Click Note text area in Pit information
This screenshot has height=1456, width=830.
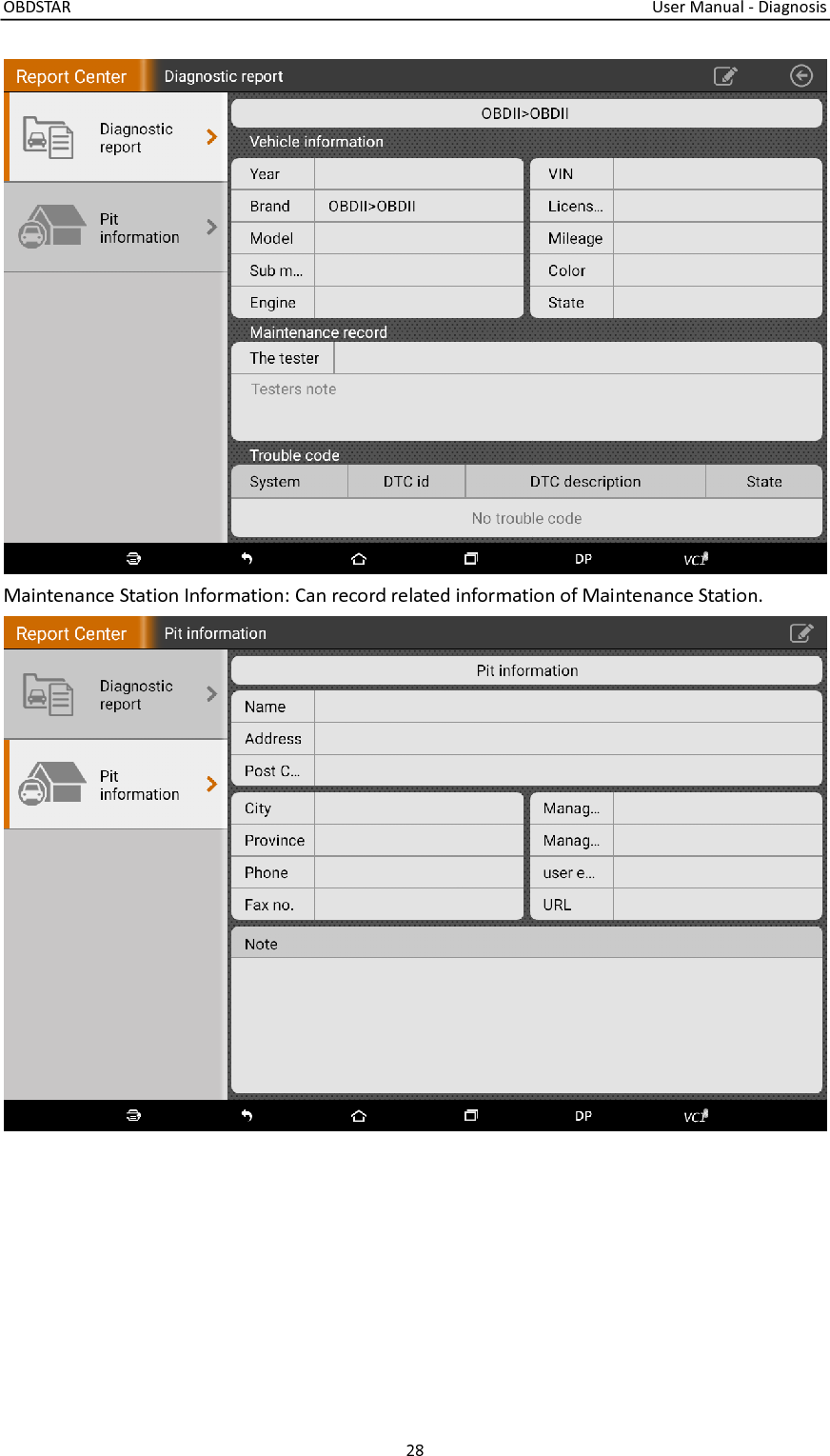pyautogui.click(x=526, y=1025)
